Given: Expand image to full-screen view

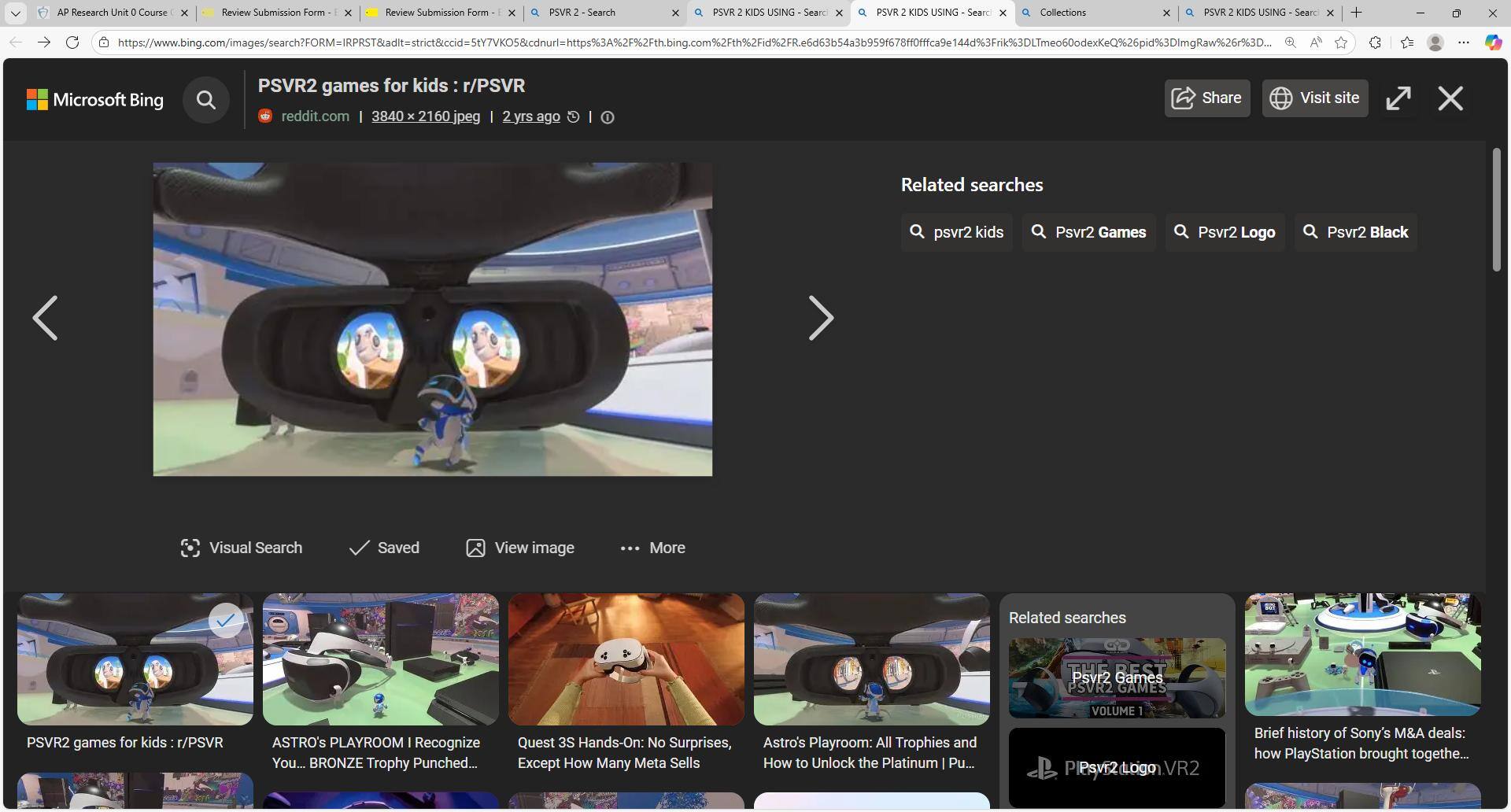Looking at the screenshot, I should (1398, 98).
